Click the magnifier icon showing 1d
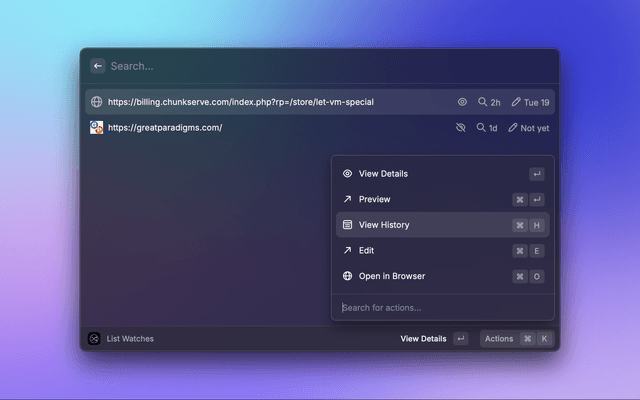640x400 pixels. (x=481, y=128)
